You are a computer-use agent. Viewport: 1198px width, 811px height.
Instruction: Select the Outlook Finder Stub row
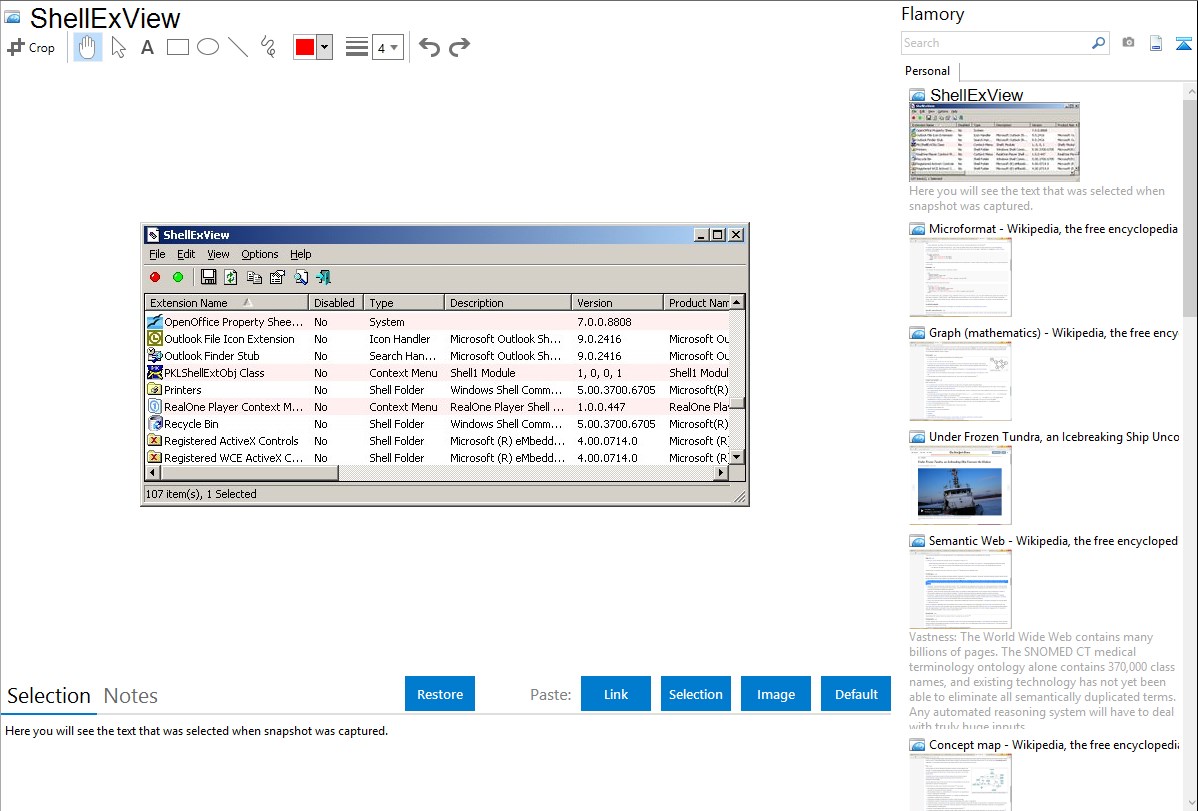(x=436, y=355)
